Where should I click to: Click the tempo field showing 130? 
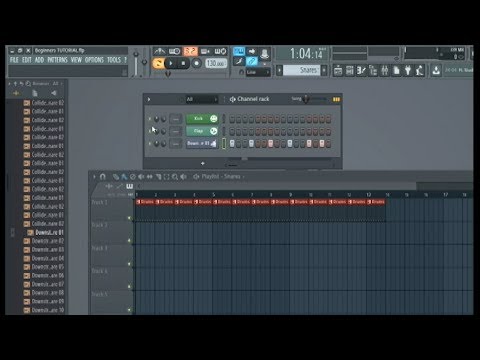216,63
